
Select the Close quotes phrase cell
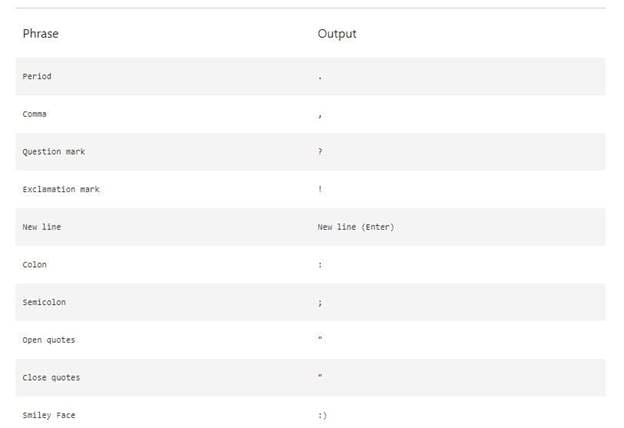51,378
